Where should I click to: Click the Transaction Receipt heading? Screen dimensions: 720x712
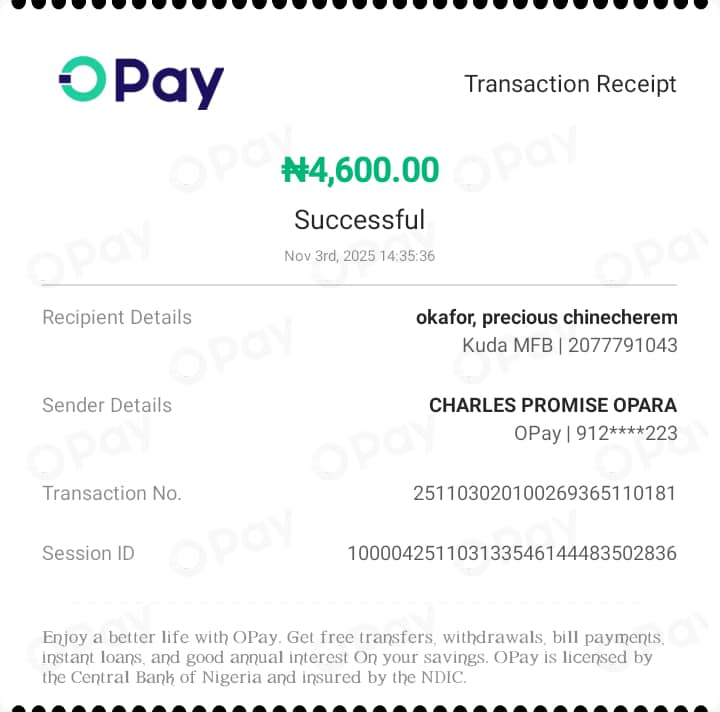click(570, 84)
